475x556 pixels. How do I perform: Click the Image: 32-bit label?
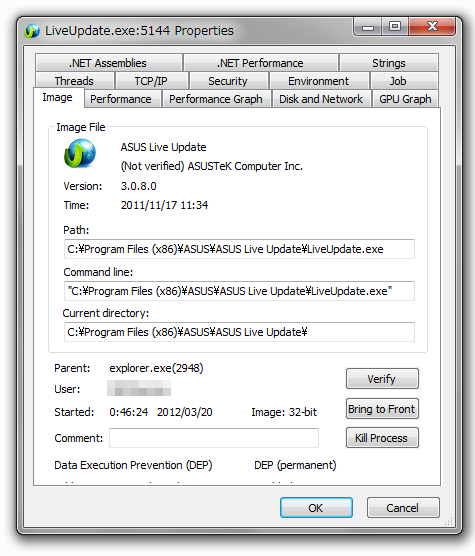(x=284, y=412)
